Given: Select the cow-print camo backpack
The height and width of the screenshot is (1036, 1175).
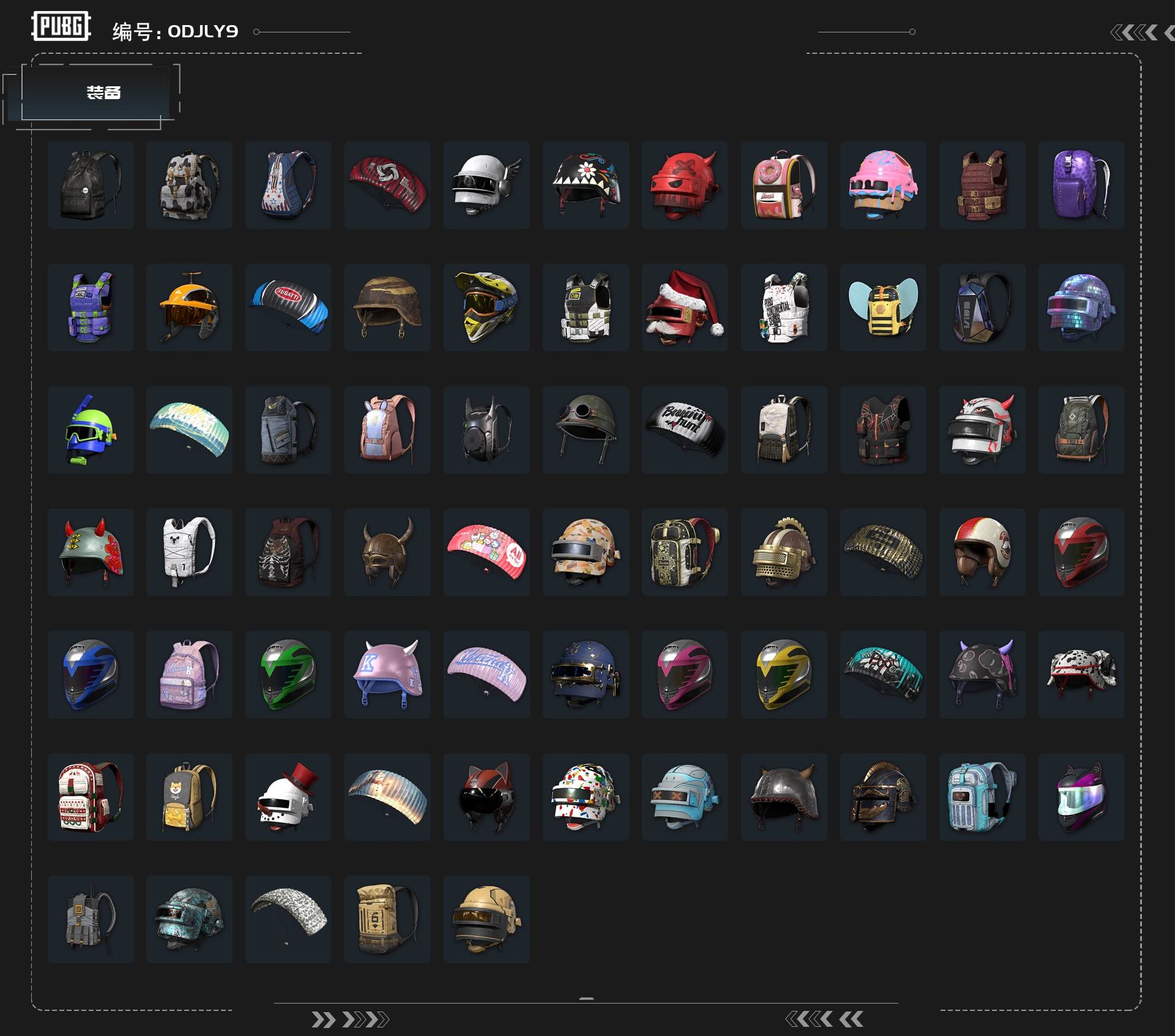Looking at the screenshot, I should 189,185.
